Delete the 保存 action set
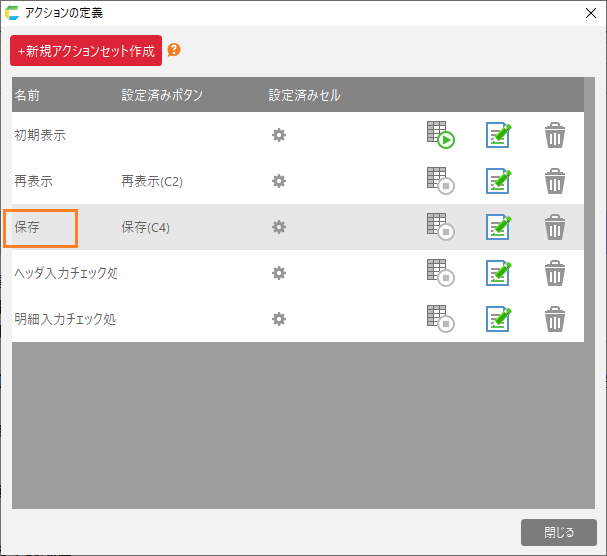The image size is (607, 556). tap(555, 227)
